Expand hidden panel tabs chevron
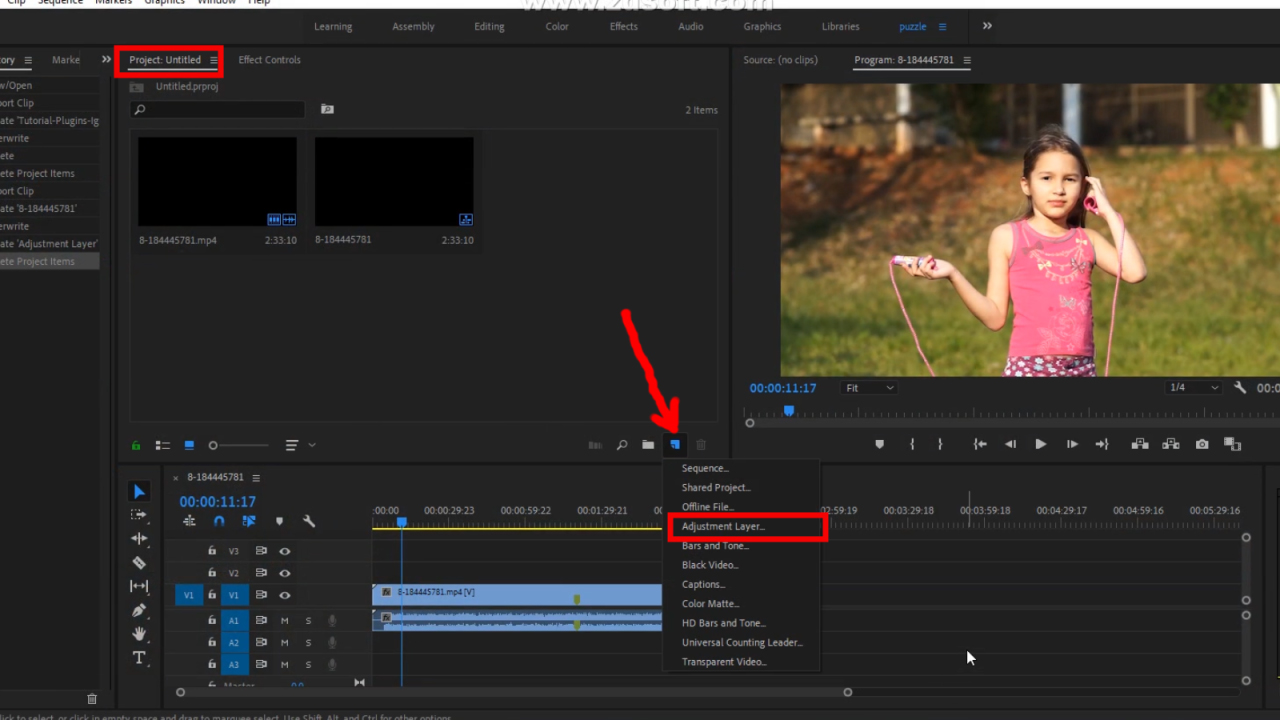This screenshot has width=1280, height=720. pyautogui.click(x=106, y=60)
